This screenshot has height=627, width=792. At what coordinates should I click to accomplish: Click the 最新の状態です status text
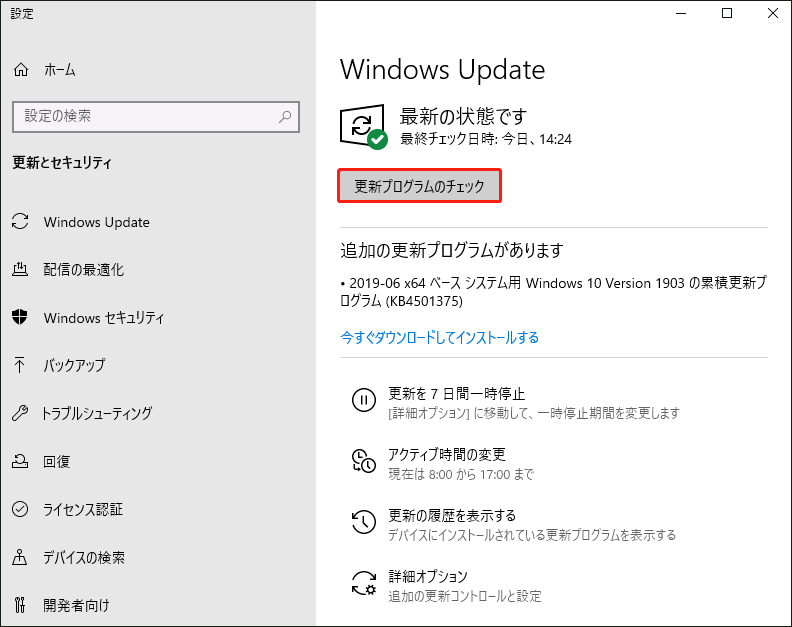(x=463, y=116)
